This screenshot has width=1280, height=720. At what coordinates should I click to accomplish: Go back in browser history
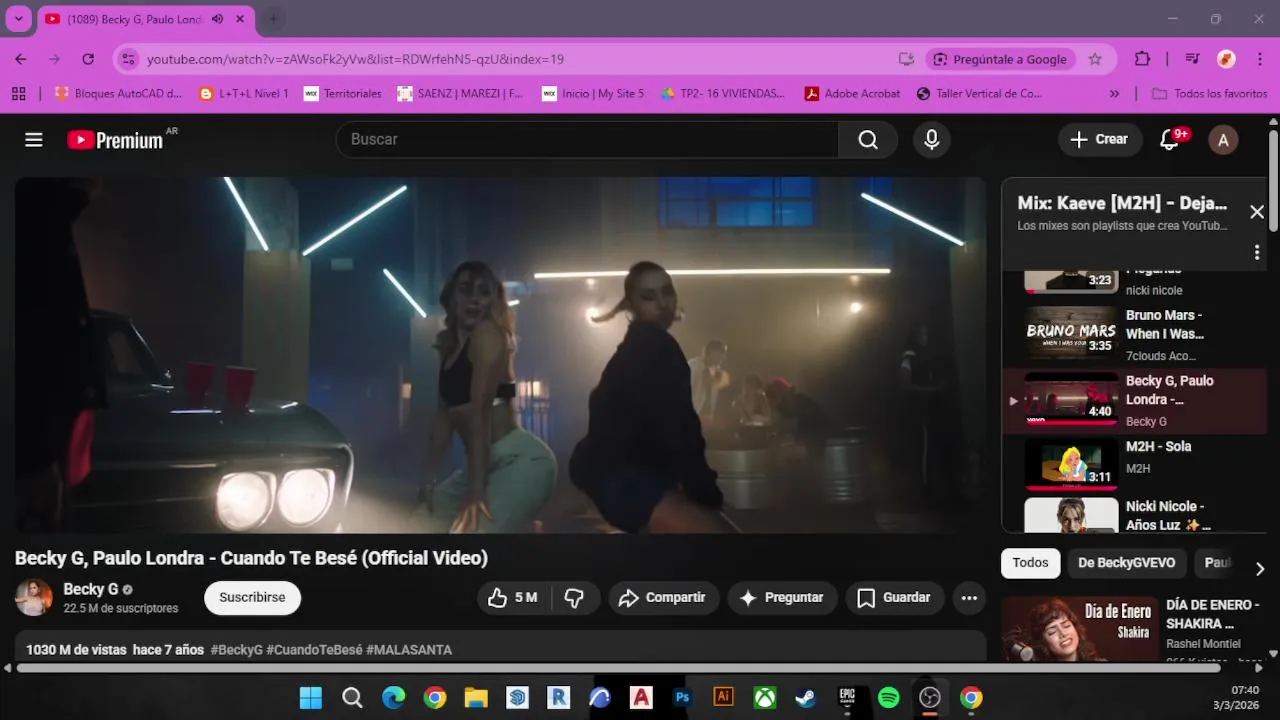coord(21,59)
